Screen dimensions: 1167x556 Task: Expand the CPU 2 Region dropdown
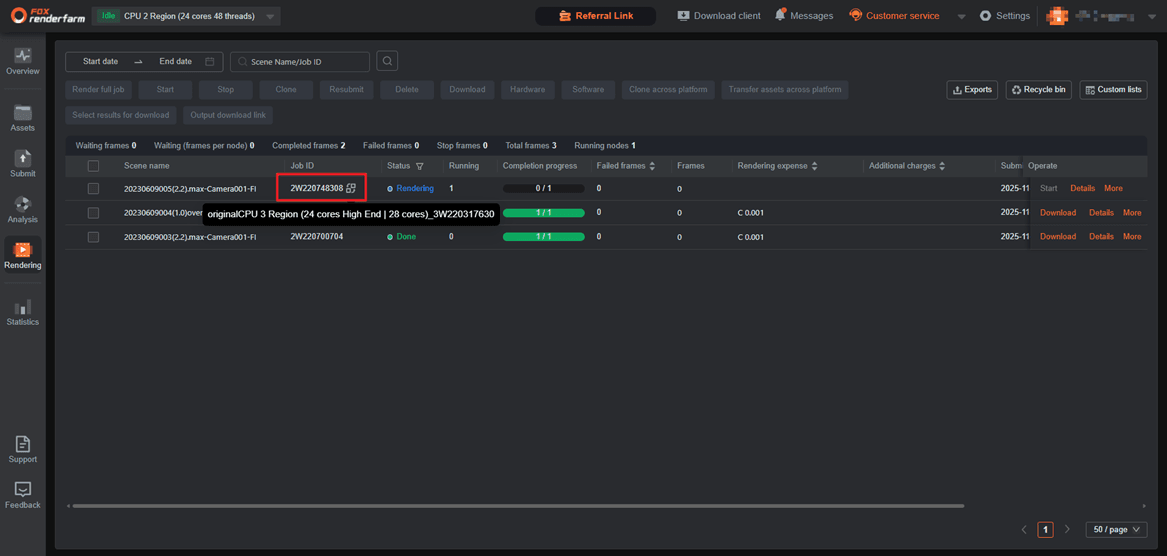(270, 16)
